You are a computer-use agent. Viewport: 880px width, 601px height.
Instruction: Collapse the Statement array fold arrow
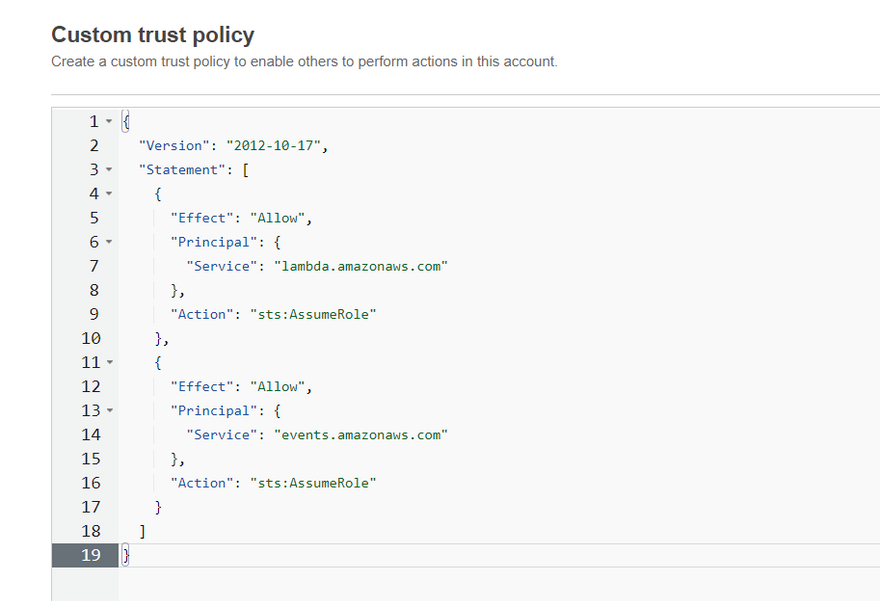coord(109,170)
